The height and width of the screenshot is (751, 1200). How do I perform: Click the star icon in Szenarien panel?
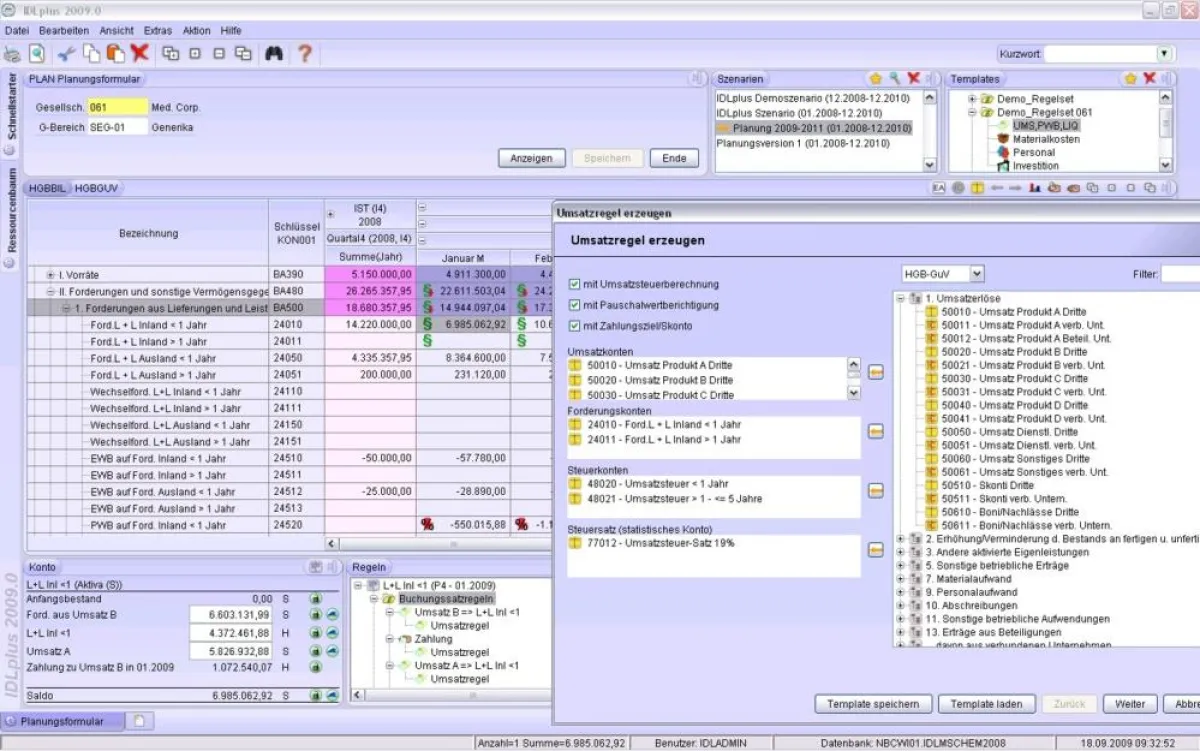pyautogui.click(x=875, y=79)
